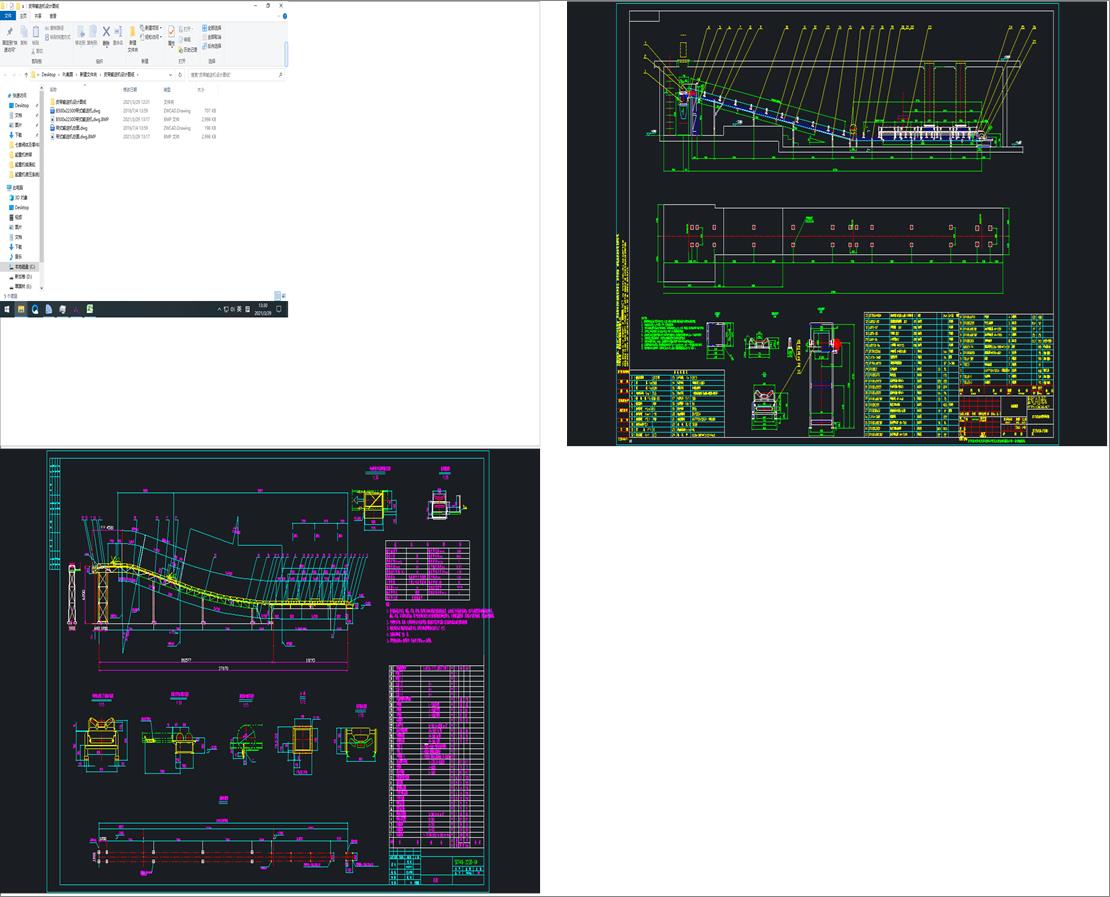Sort by the Name column header
The width and height of the screenshot is (1110, 897).
coord(54,90)
